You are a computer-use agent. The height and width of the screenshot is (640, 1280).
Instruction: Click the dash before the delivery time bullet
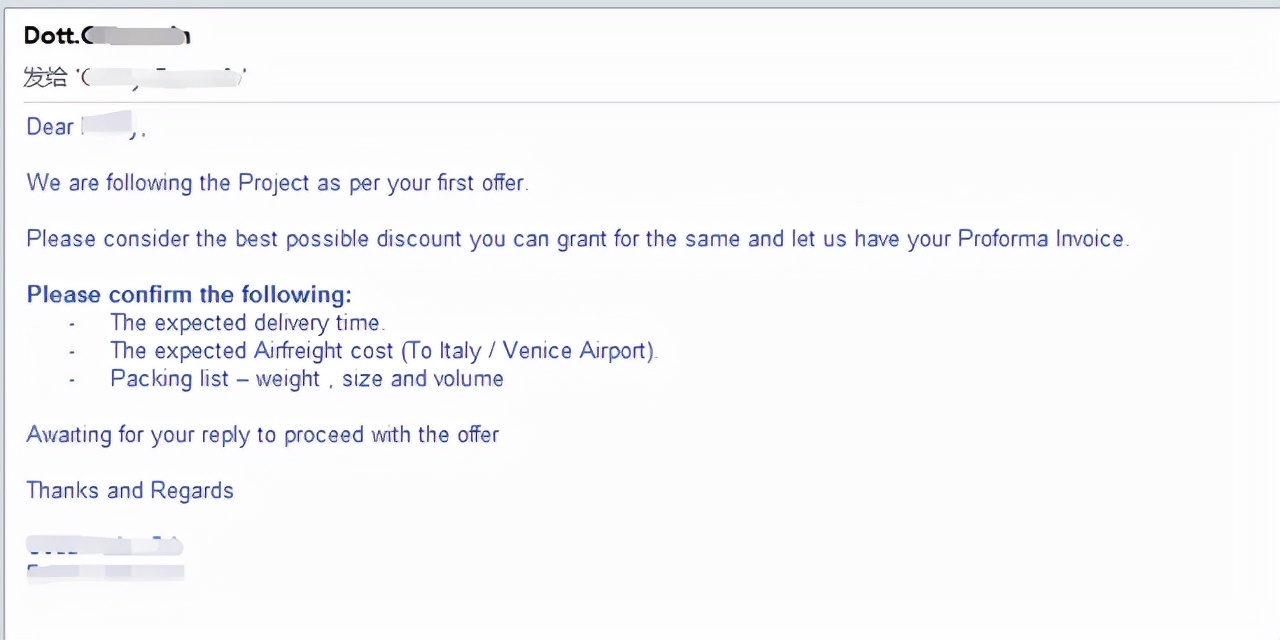[72, 324]
